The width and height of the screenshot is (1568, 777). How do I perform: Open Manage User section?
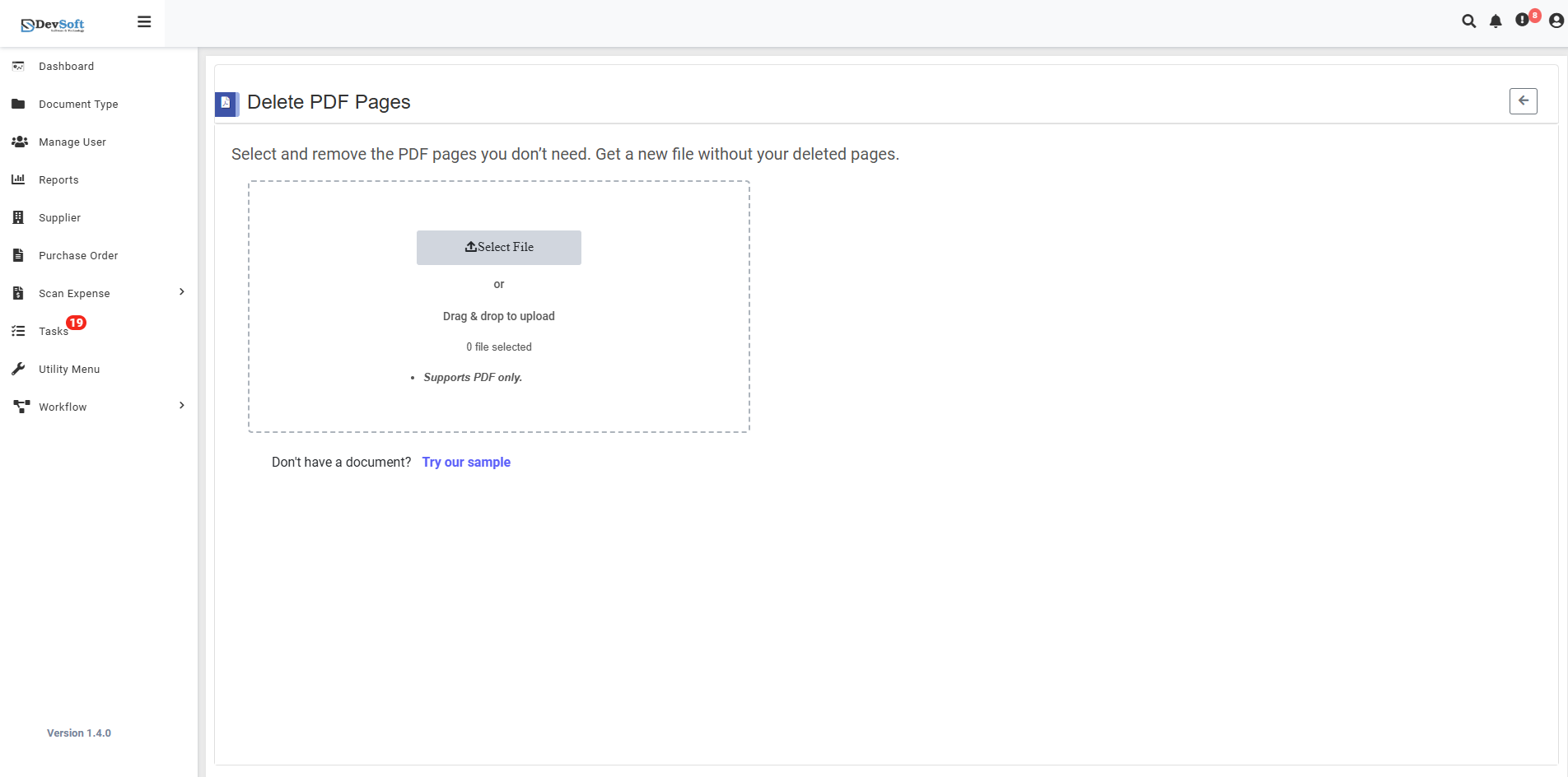coord(72,142)
